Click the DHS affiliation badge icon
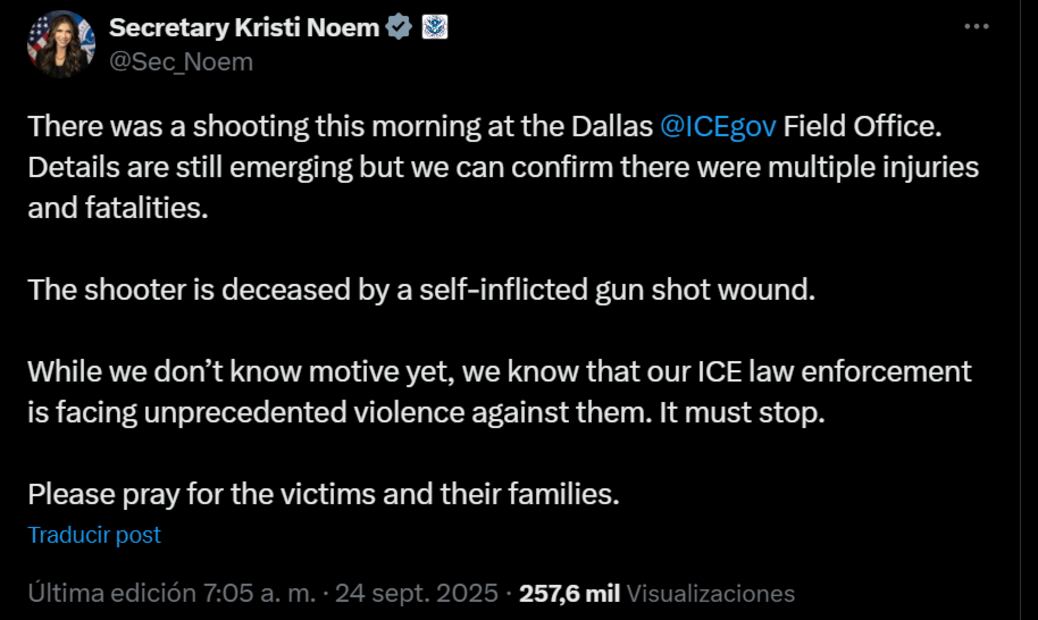This screenshot has width=1038, height=620. click(x=435, y=28)
